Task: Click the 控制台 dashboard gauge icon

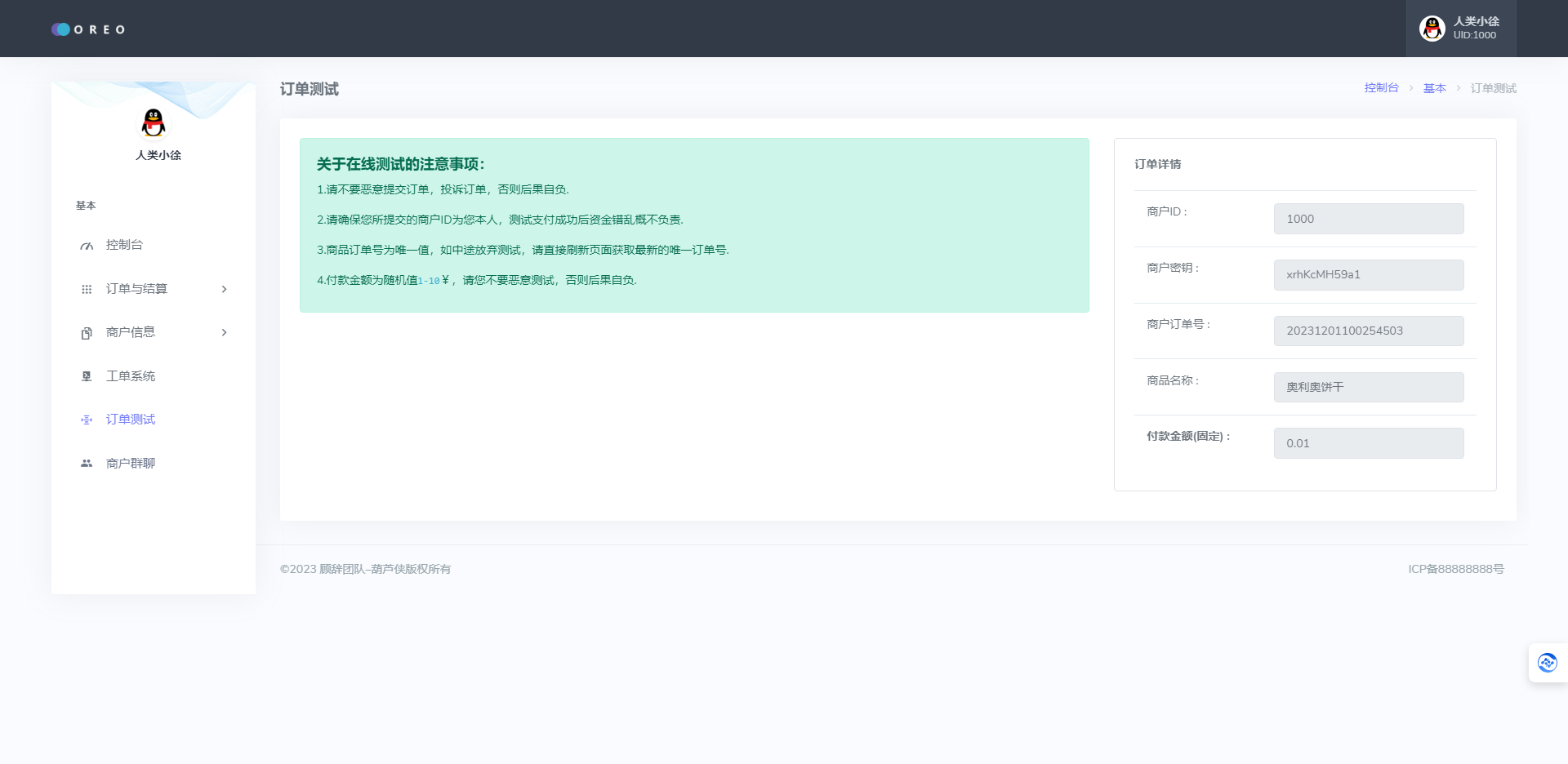Action: coord(87,246)
